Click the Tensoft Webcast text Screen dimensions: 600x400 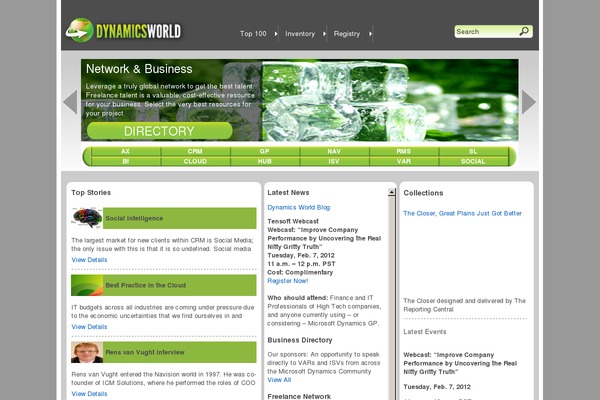[x=293, y=221]
